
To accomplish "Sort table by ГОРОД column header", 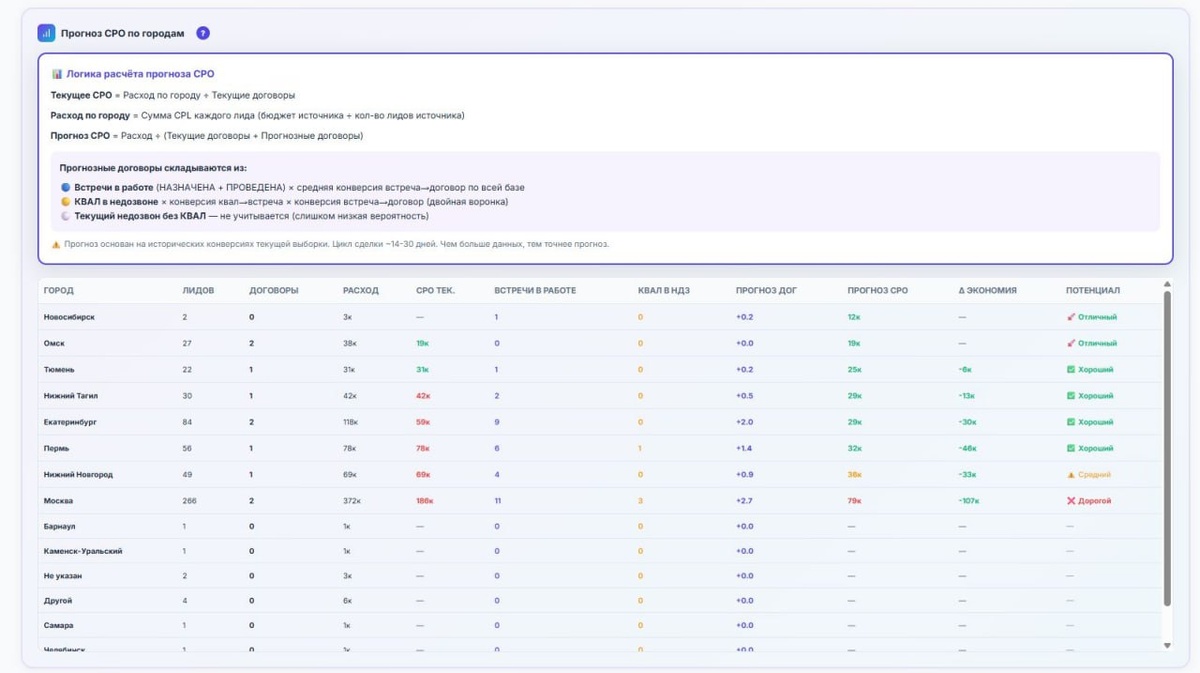I will [59, 291].
